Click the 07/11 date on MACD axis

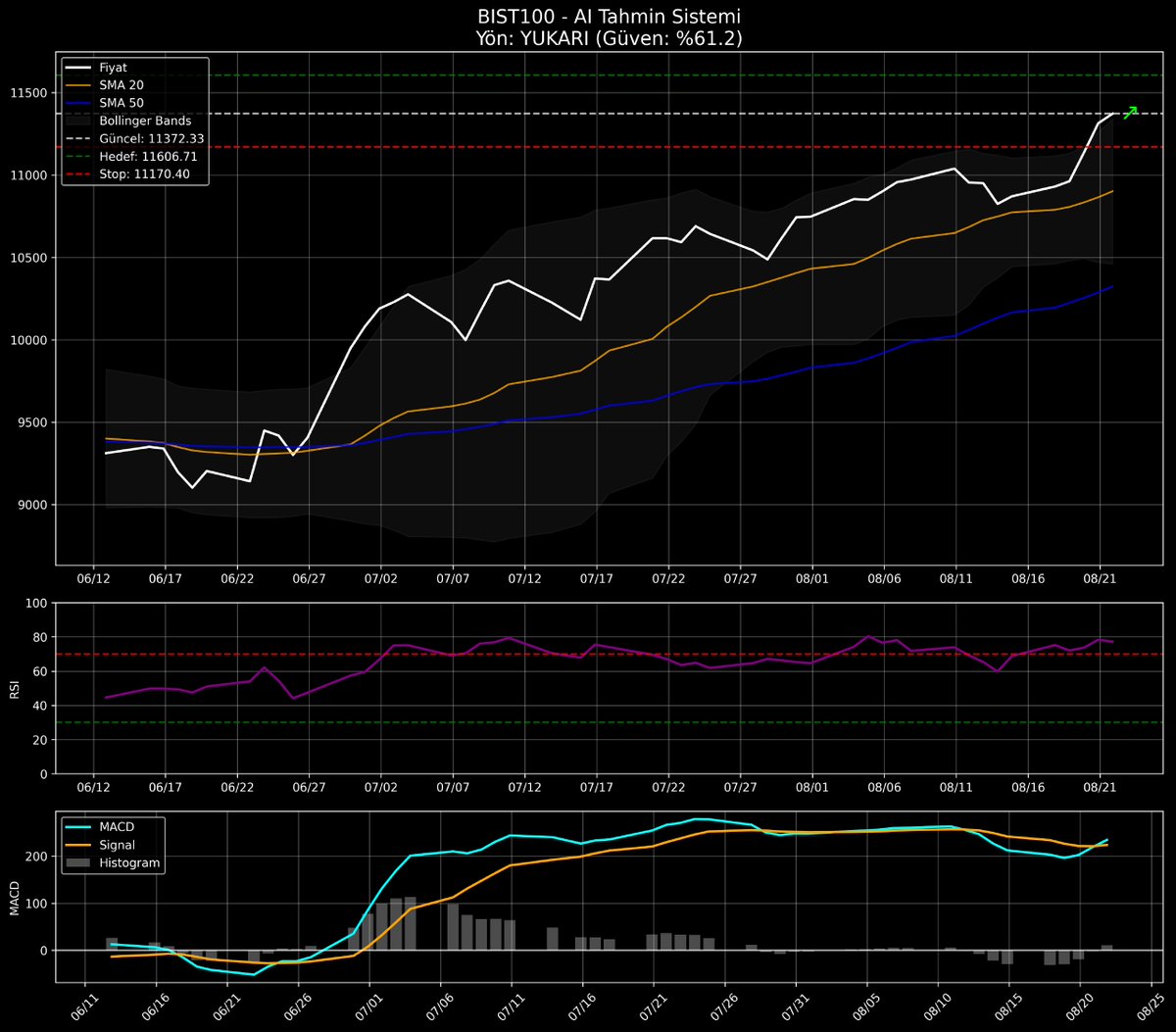510,1006
